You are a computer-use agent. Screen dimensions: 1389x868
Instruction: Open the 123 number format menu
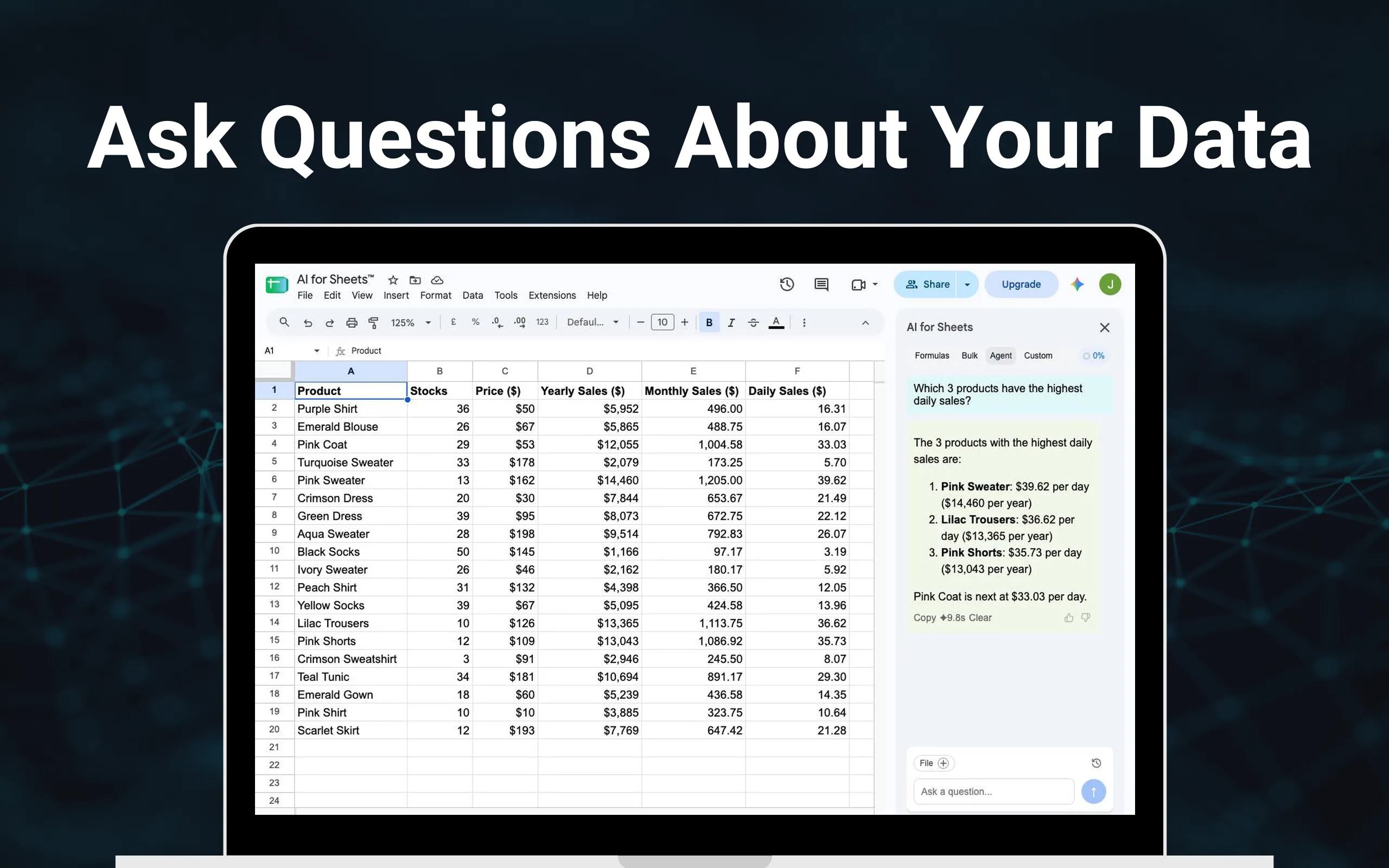tap(543, 322)
